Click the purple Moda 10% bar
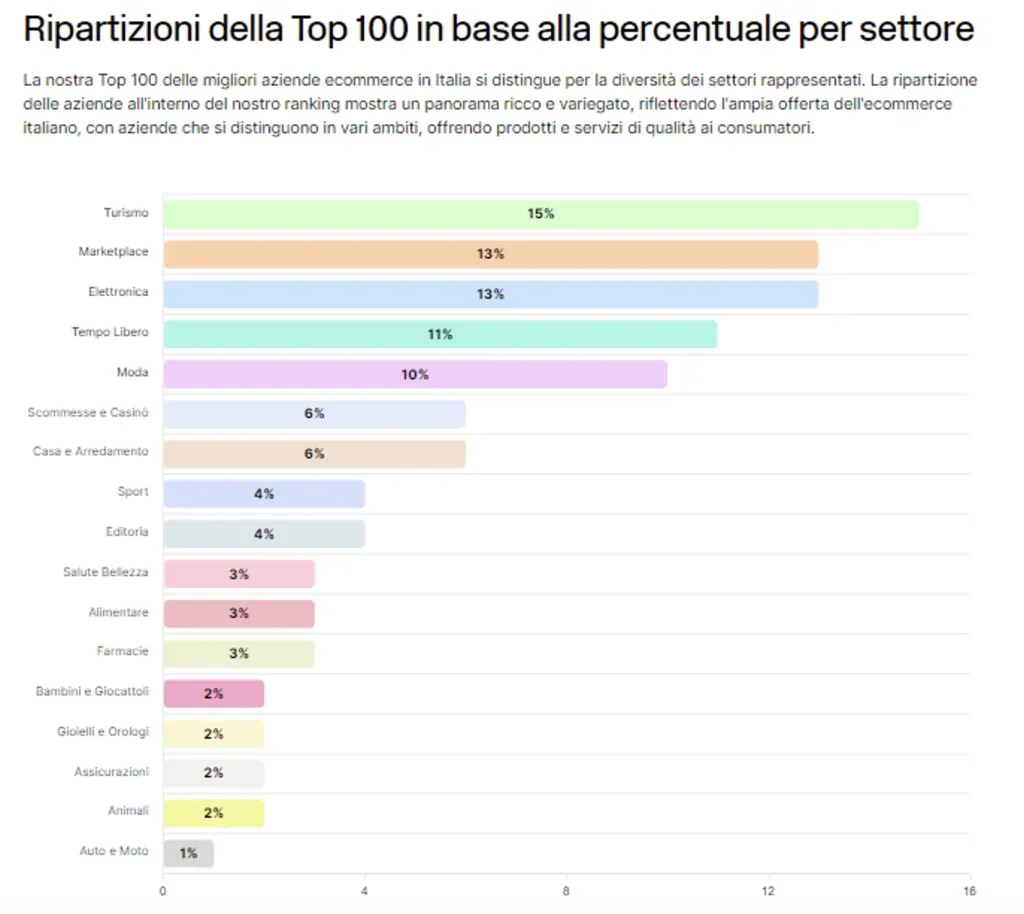 [415, 374]
